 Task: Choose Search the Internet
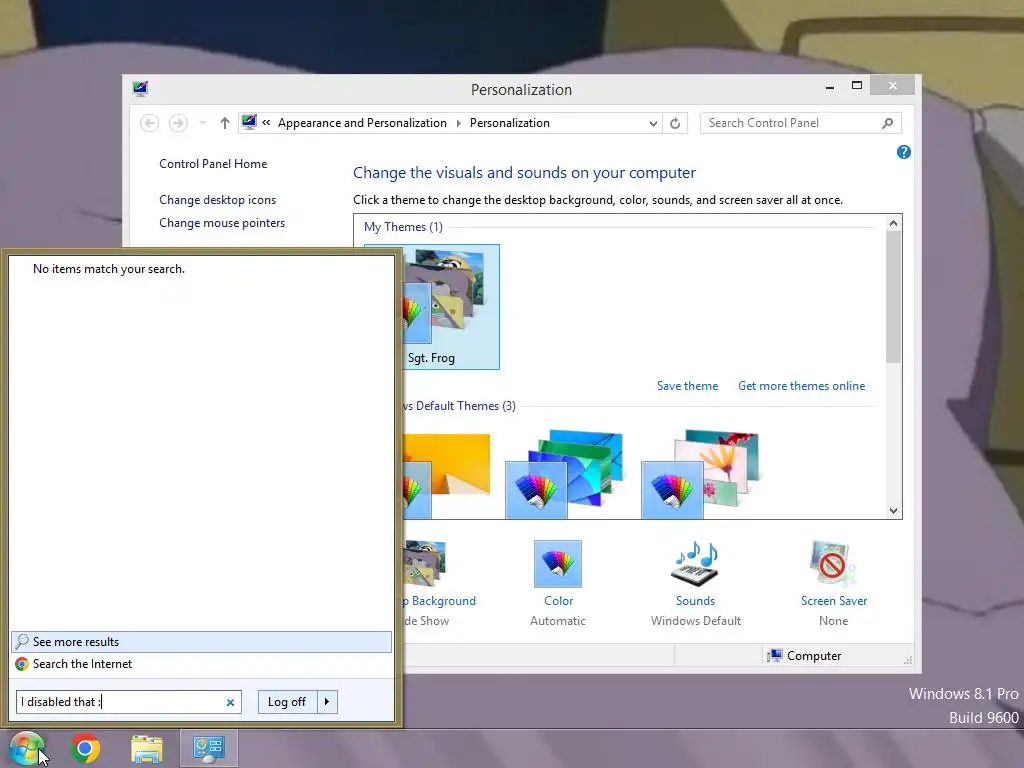tap(82, 664)
